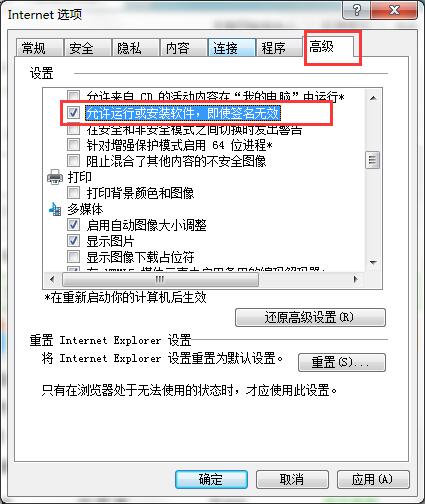Viewport: 425px width, 504px height.
Task: Enable 针对增强保护模式启用 64 位进程 checkbox
Action: pos(73,145)
